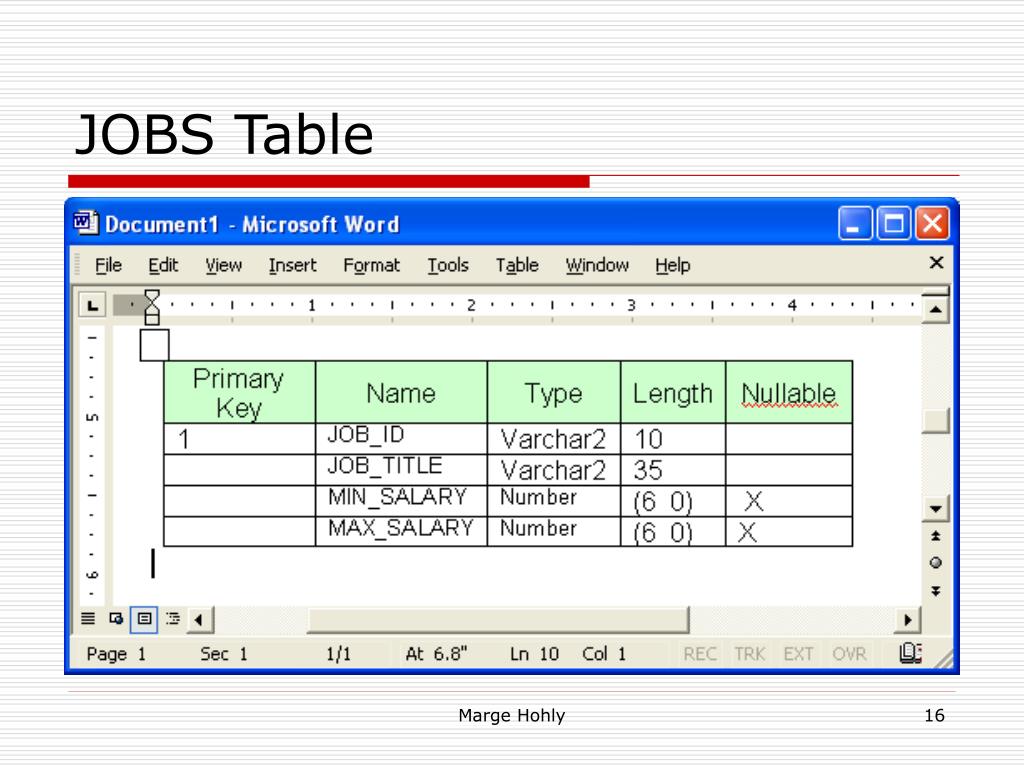Toggle EXT extend selection in status bar
The width and height of the screenshot is (1024, 768).
click(x=798, y=654)
